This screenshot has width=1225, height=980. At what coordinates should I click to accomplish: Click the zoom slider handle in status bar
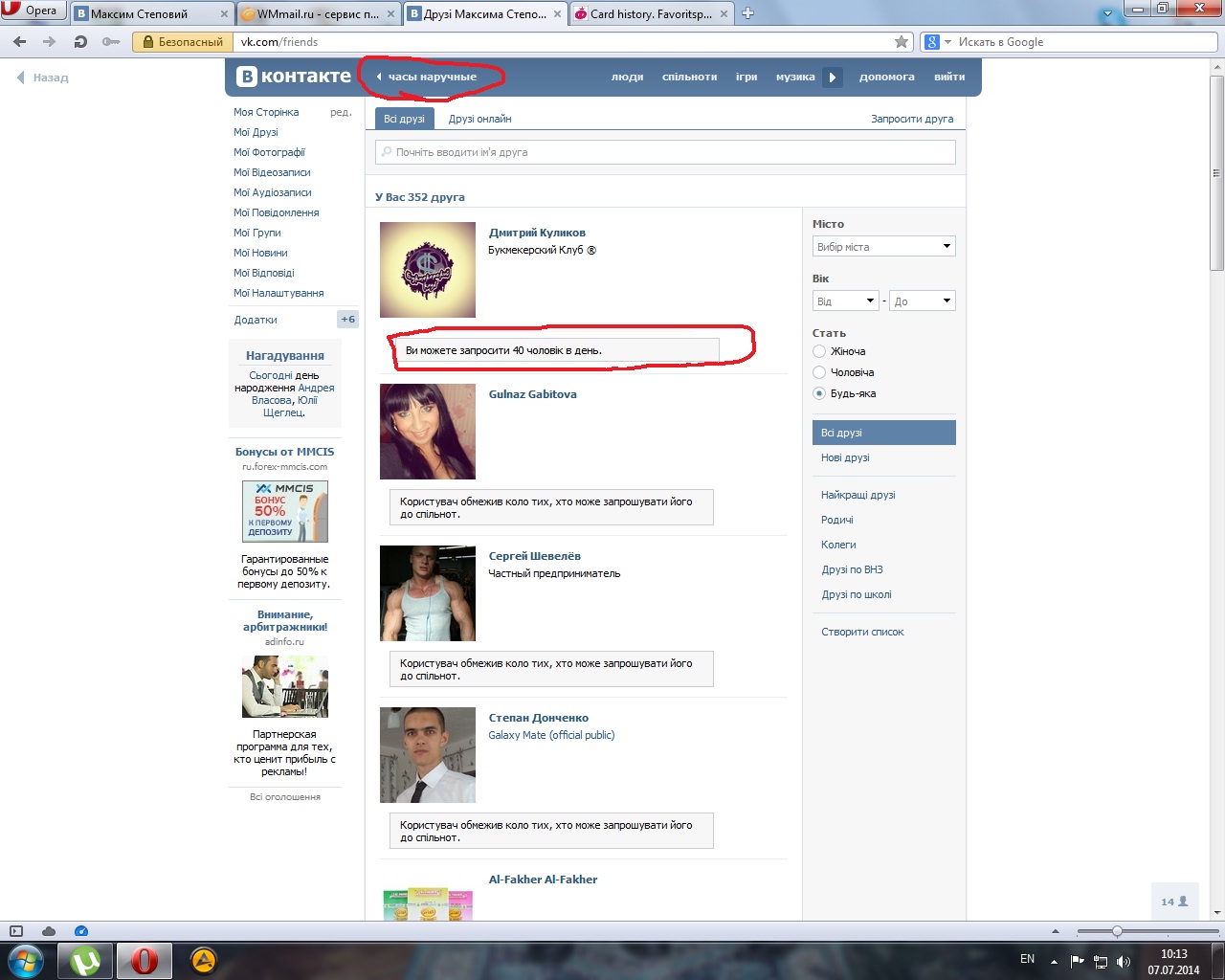[1117, 931]
